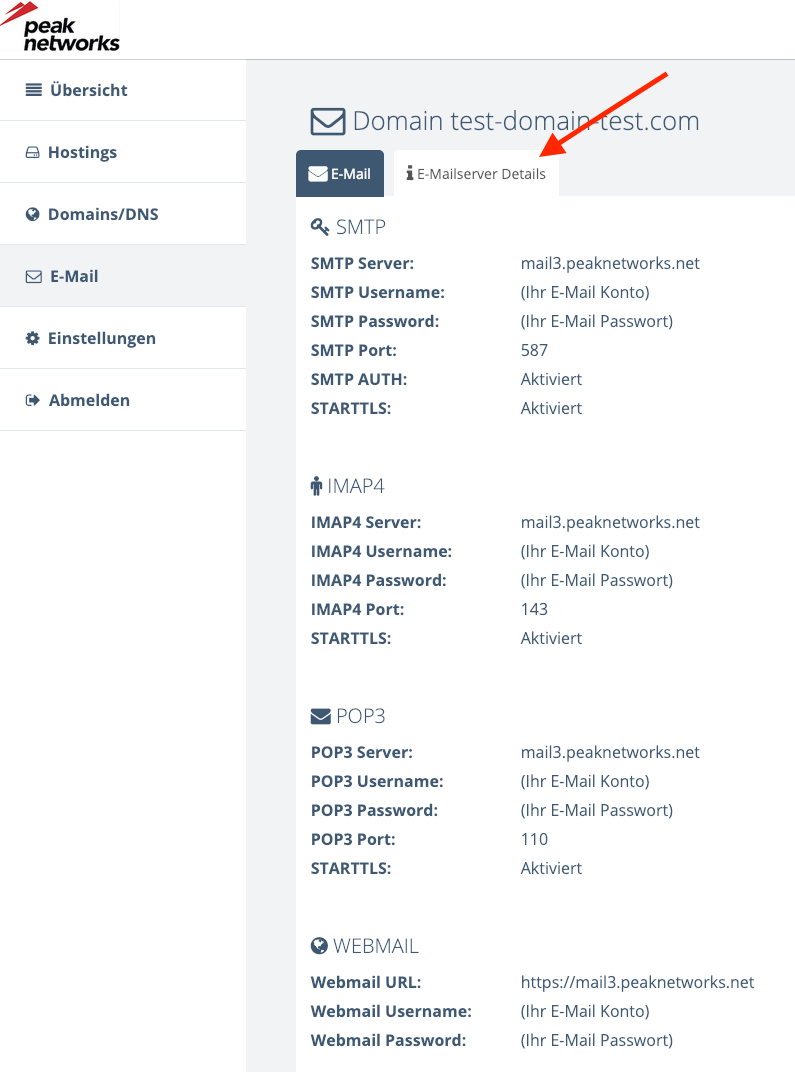Click the envelope icon beside the domain title
This screenshot has height=1072, width=795.
(x=325, y=120)
